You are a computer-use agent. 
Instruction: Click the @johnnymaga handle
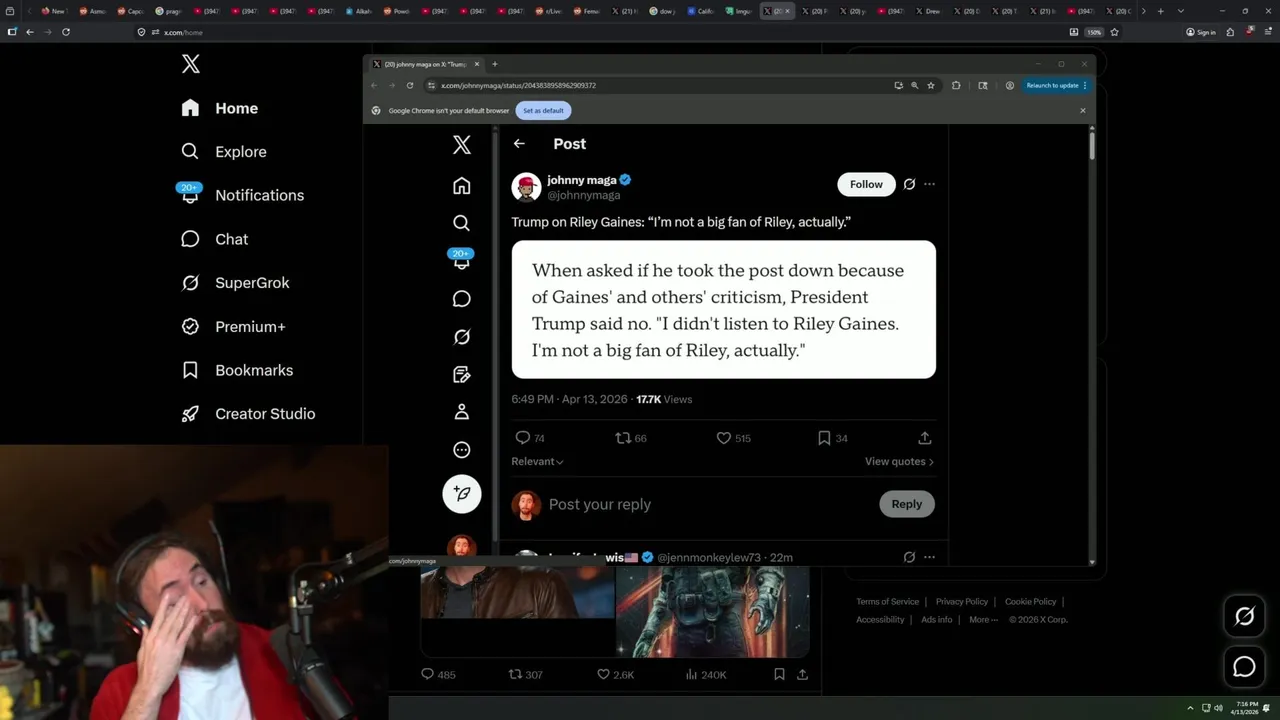(584, 196)
